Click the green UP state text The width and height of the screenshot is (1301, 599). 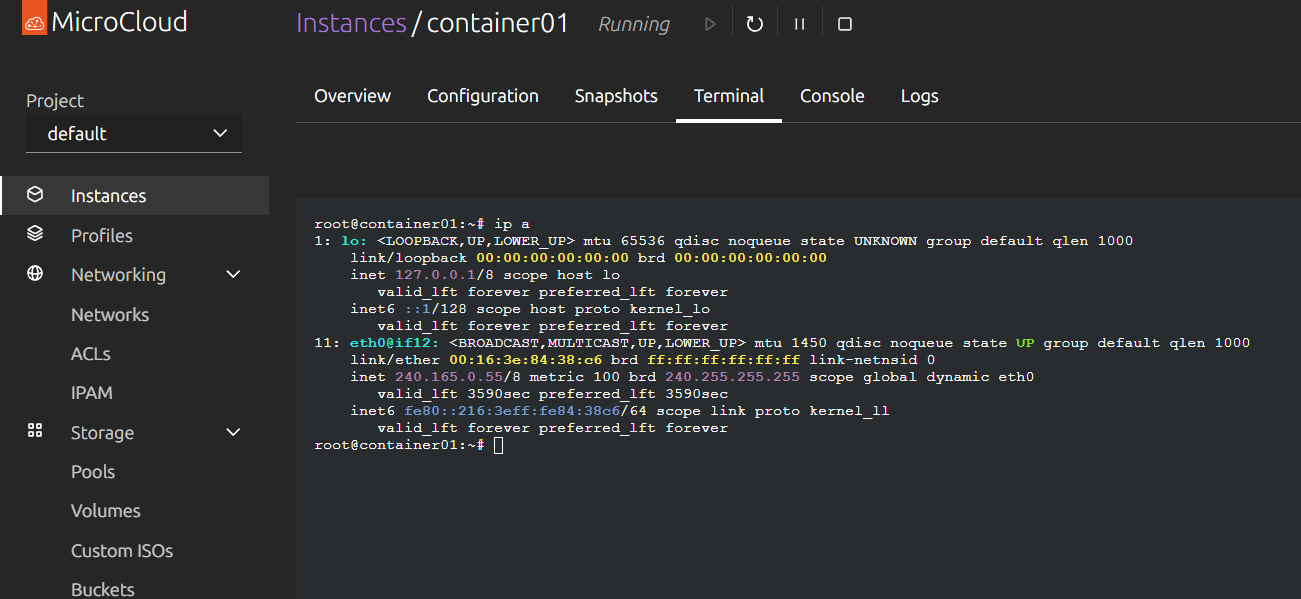click(x=1025, y=343)
